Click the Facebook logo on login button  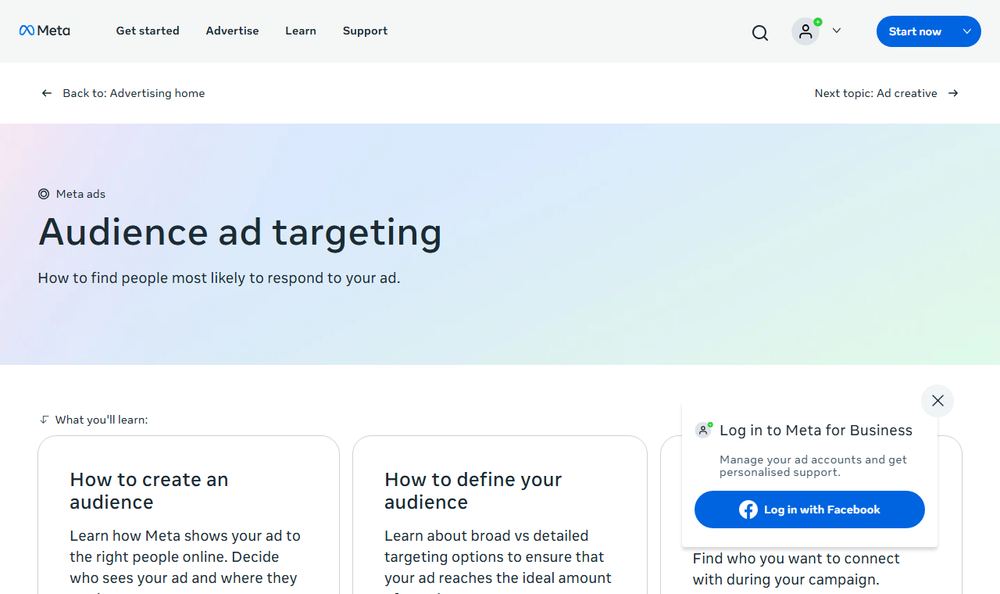(748, 509)
